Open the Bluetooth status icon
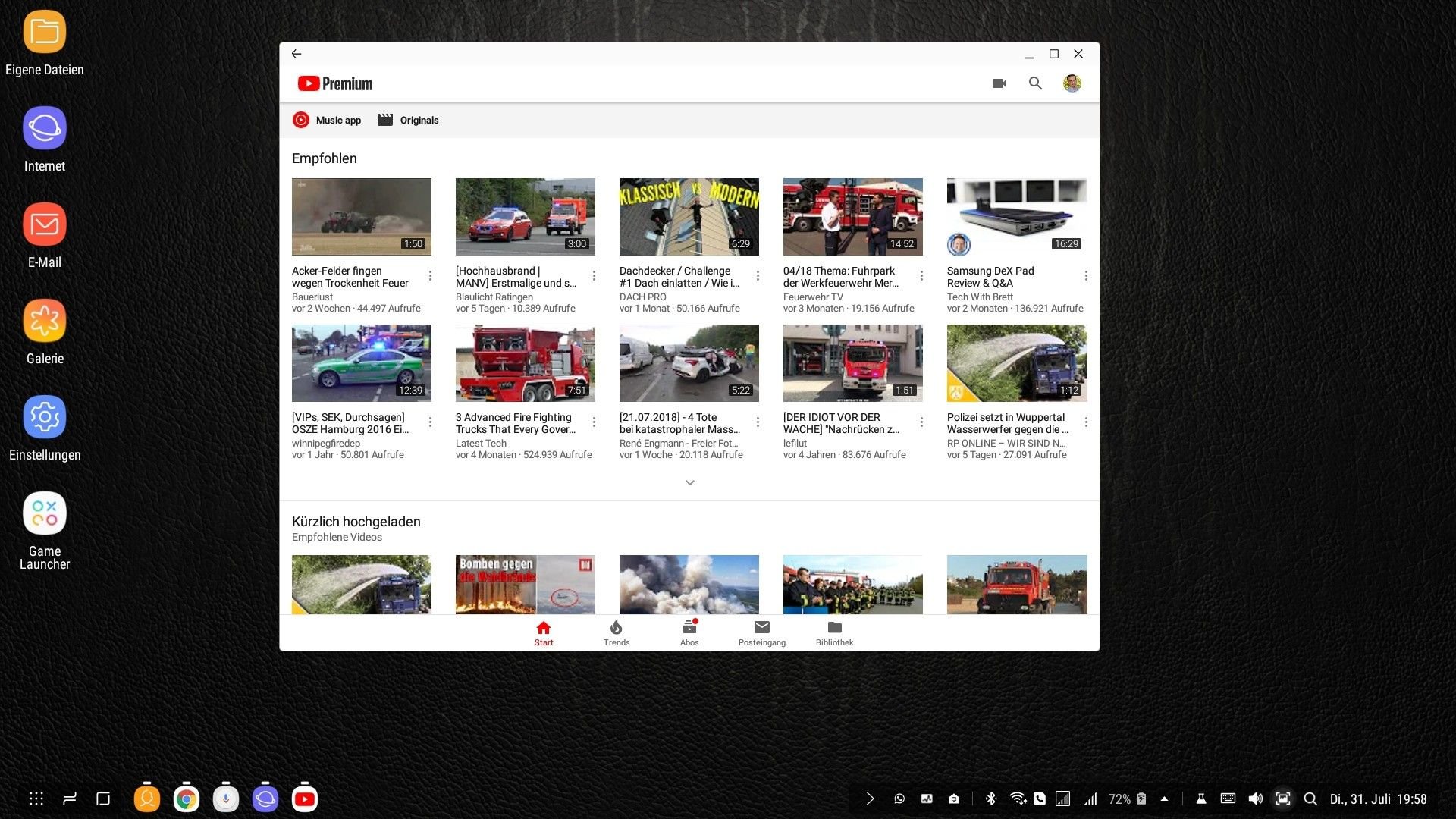This screenshot has height=819, width=1456. point(990,799)
